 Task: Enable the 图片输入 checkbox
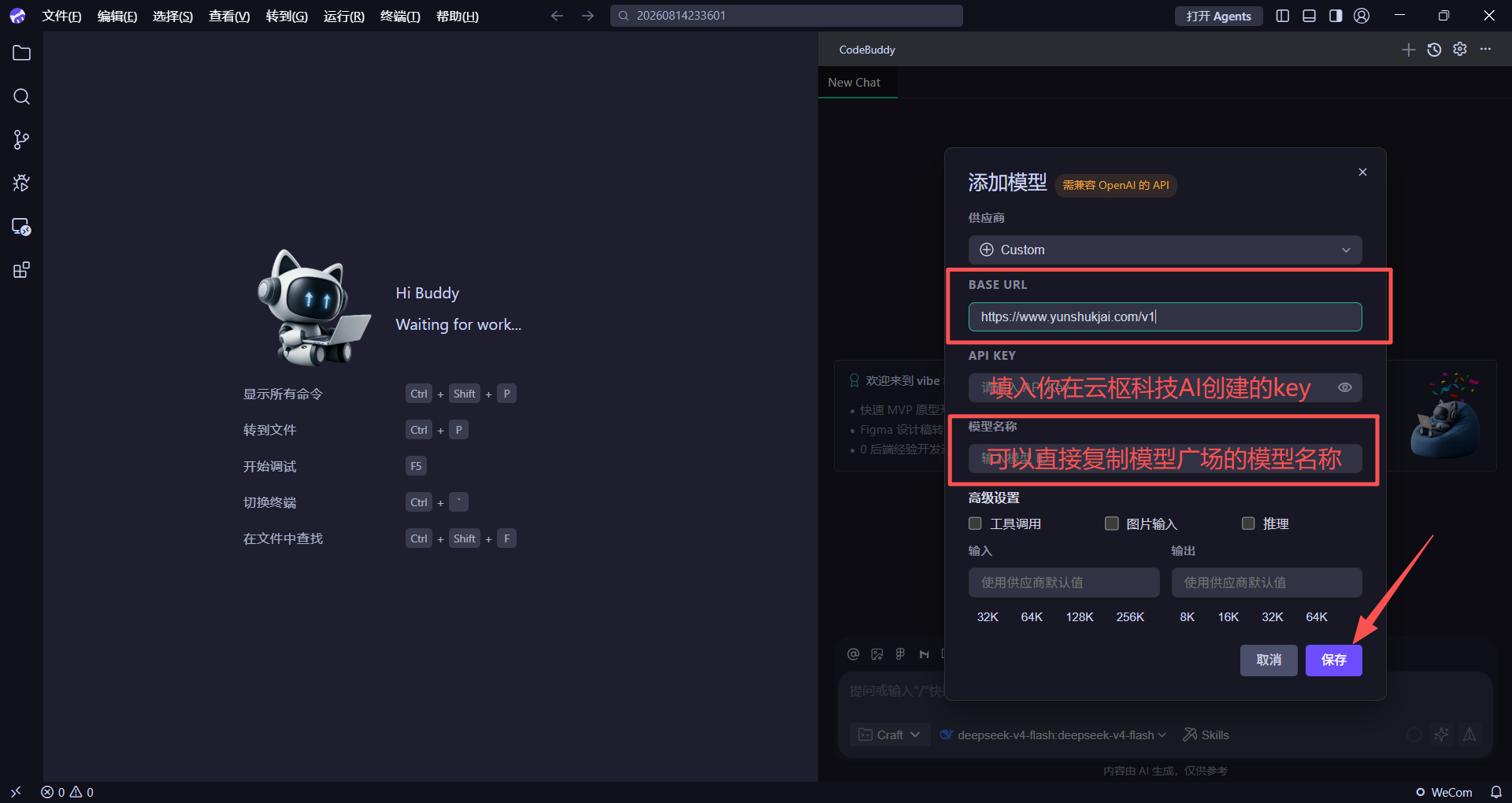(x=1112, y=524)
